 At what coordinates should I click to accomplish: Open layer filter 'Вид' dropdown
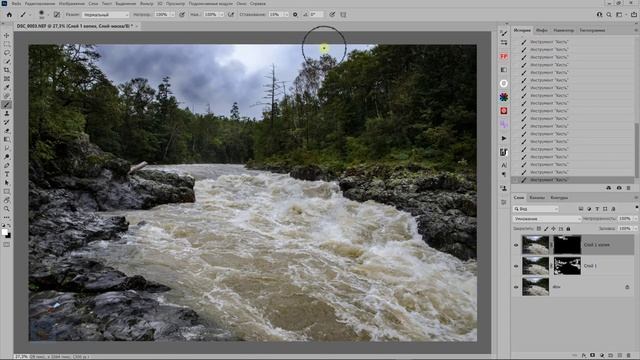[x=536, y=209]
